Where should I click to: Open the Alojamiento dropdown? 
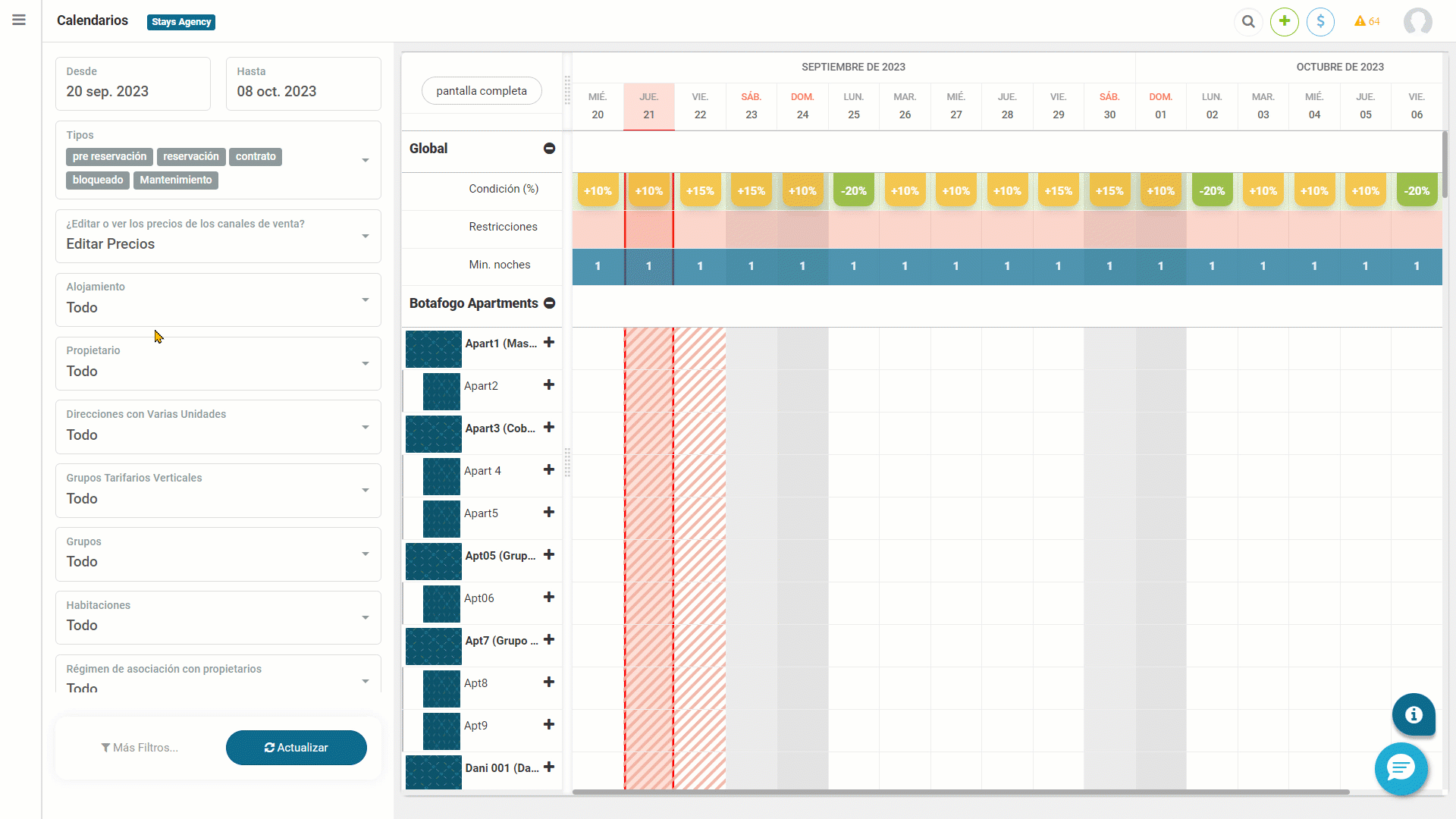point(218,300)
